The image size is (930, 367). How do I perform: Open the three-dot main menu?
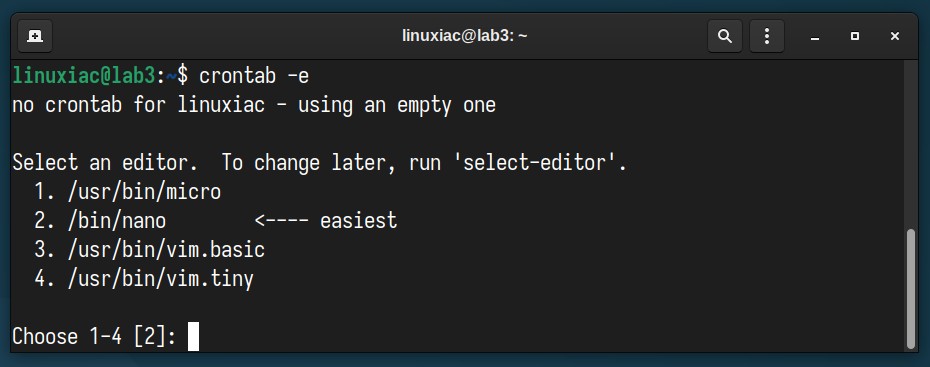click(767, 36)
